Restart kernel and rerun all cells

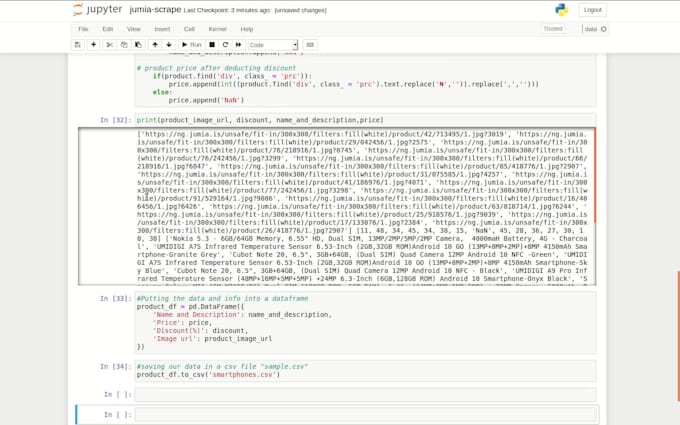point(239,45)
